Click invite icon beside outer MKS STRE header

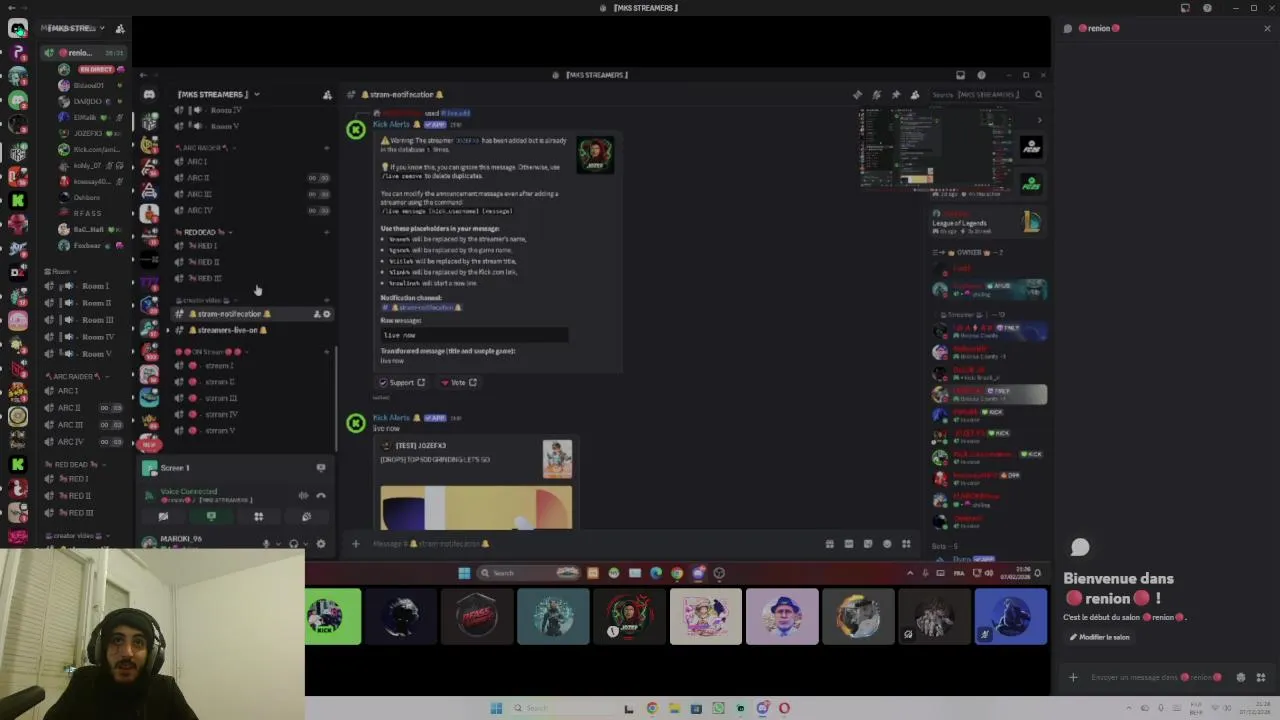pyautogui.click(x=120, y=29)
